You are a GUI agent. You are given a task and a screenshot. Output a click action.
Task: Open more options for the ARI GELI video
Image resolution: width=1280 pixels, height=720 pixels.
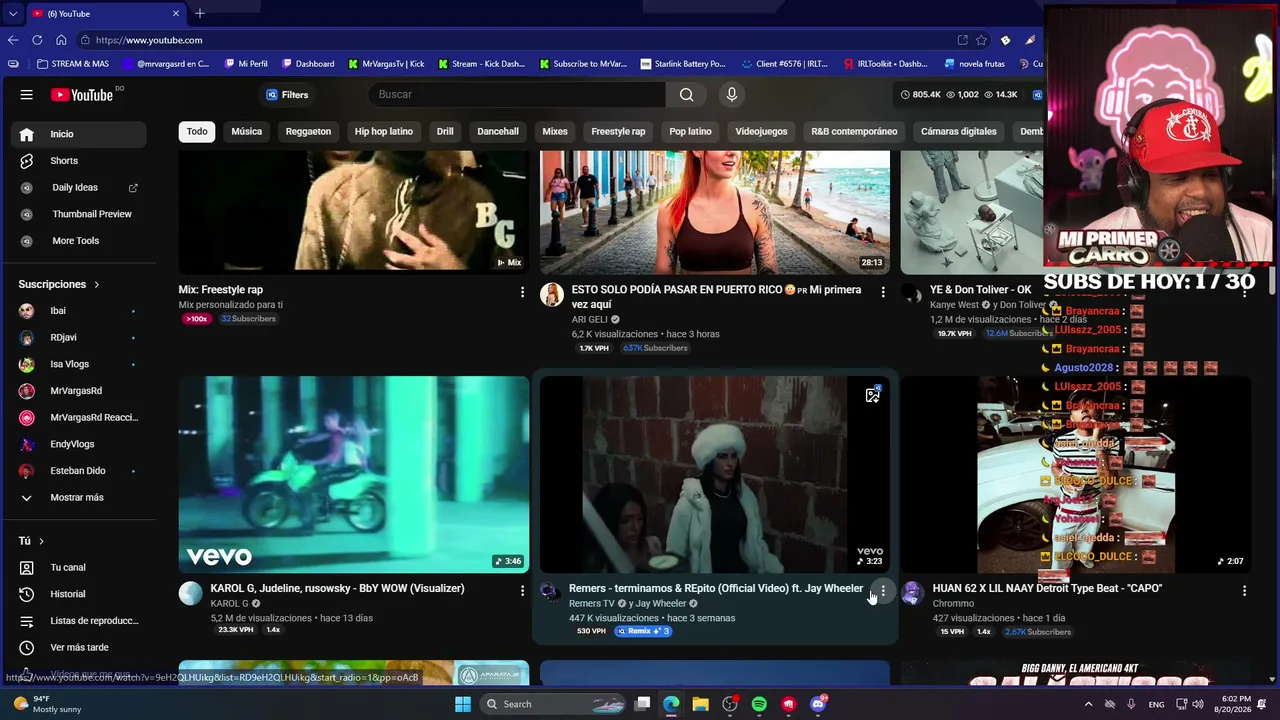point(883,291)
